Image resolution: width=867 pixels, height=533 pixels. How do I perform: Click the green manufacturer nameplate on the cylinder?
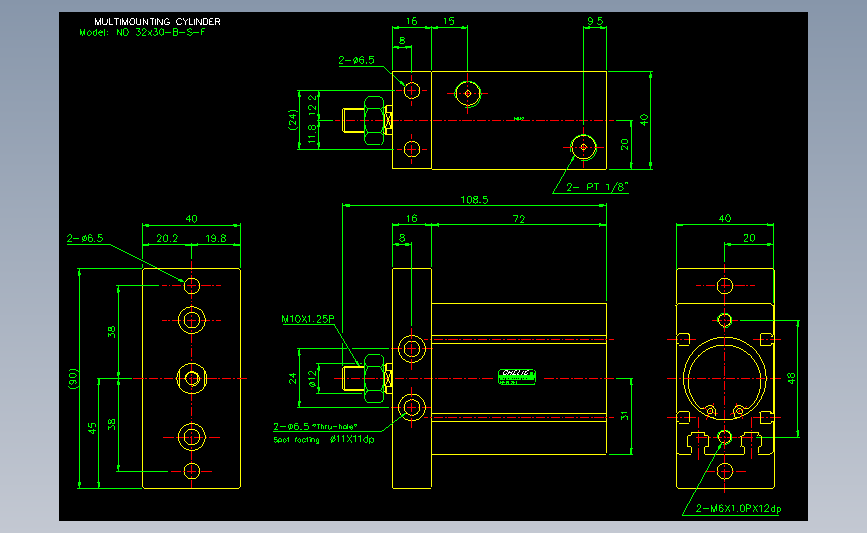pos(517,377)
